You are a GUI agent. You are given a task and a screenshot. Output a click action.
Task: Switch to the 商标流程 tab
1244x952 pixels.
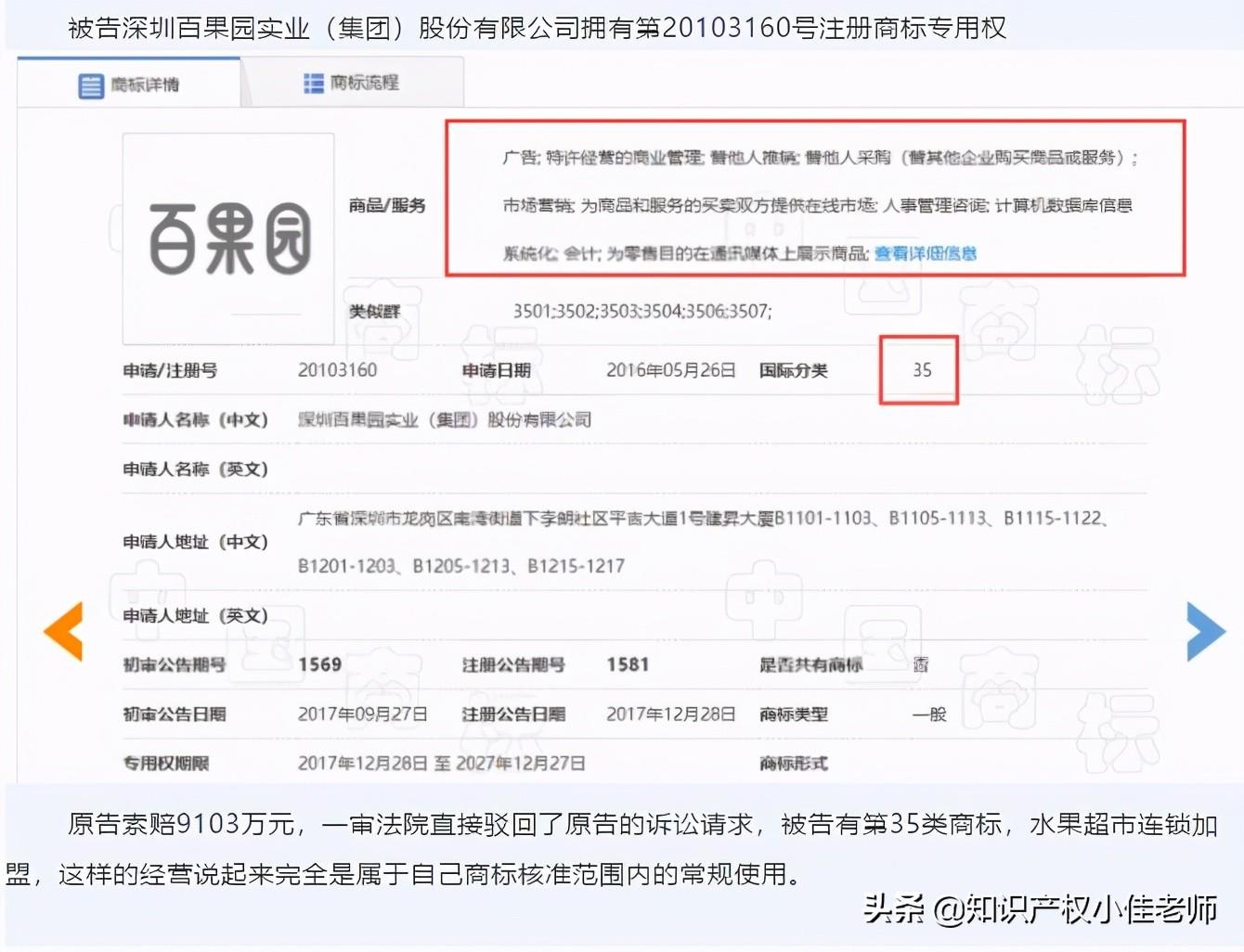click(352, 84)
